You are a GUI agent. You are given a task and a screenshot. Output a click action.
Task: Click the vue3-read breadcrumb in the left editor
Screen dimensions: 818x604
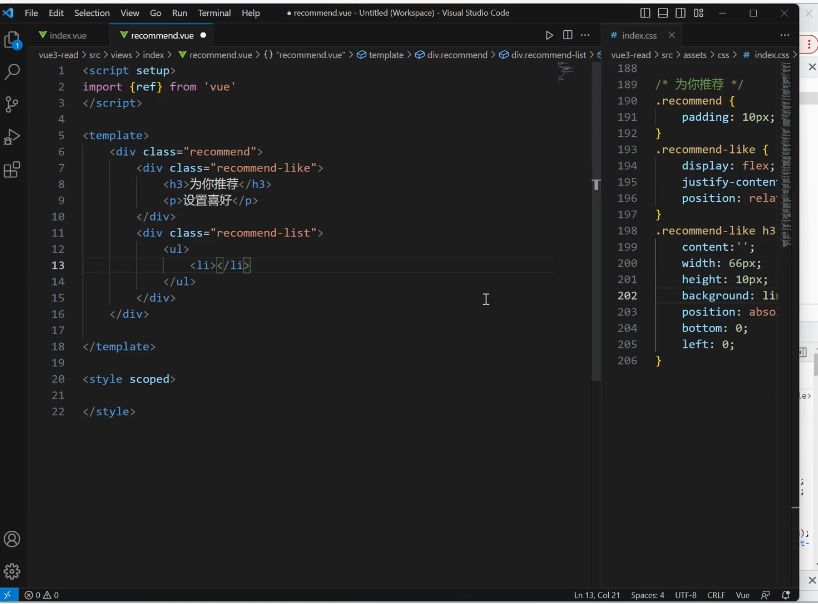[58, 55]
